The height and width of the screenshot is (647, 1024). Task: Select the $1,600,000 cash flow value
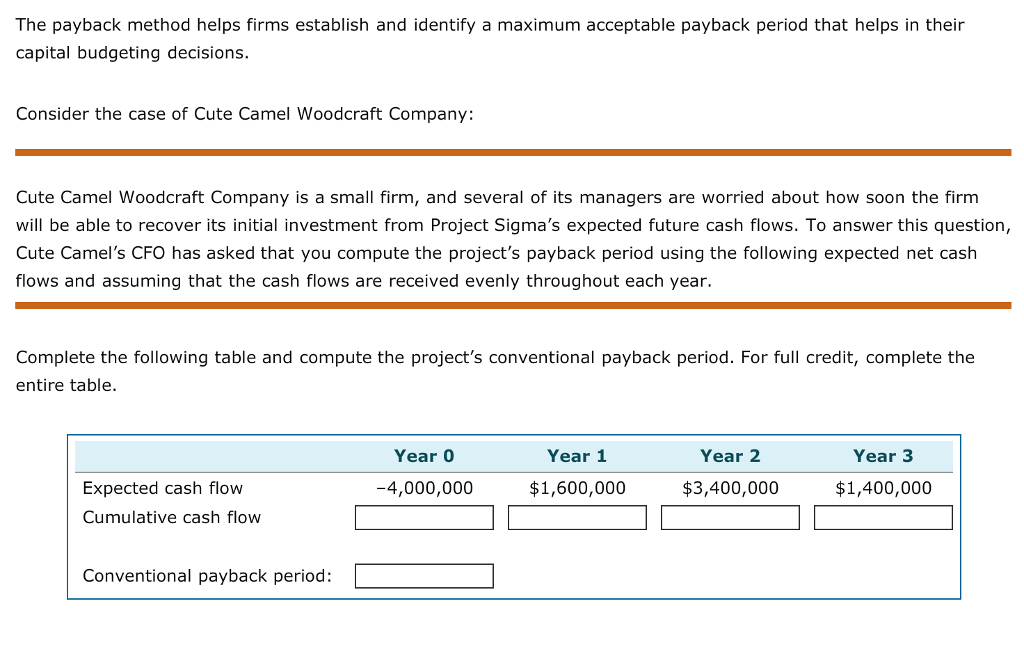coord(577,488)
